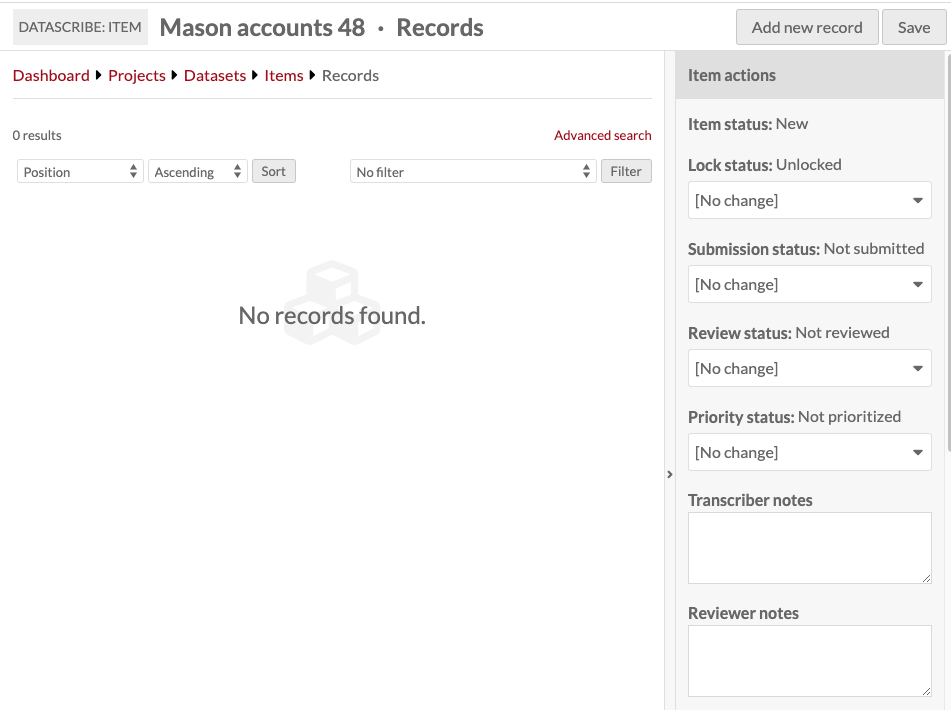Click the Add new record button
The width and height of the screenshot is (951, 710).
807,27
